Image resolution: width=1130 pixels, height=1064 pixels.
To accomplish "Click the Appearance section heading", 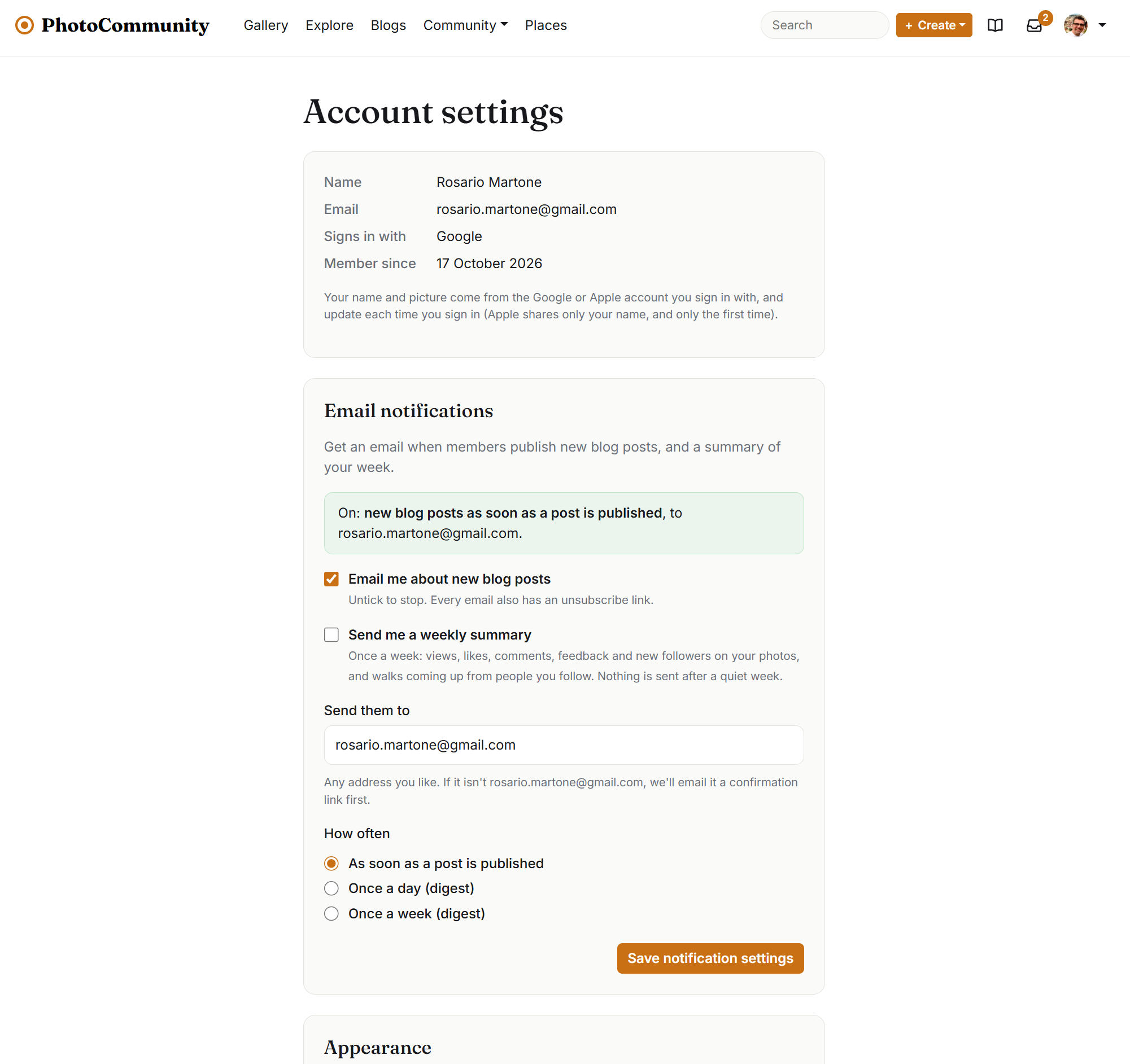I will coord(377,1048).
